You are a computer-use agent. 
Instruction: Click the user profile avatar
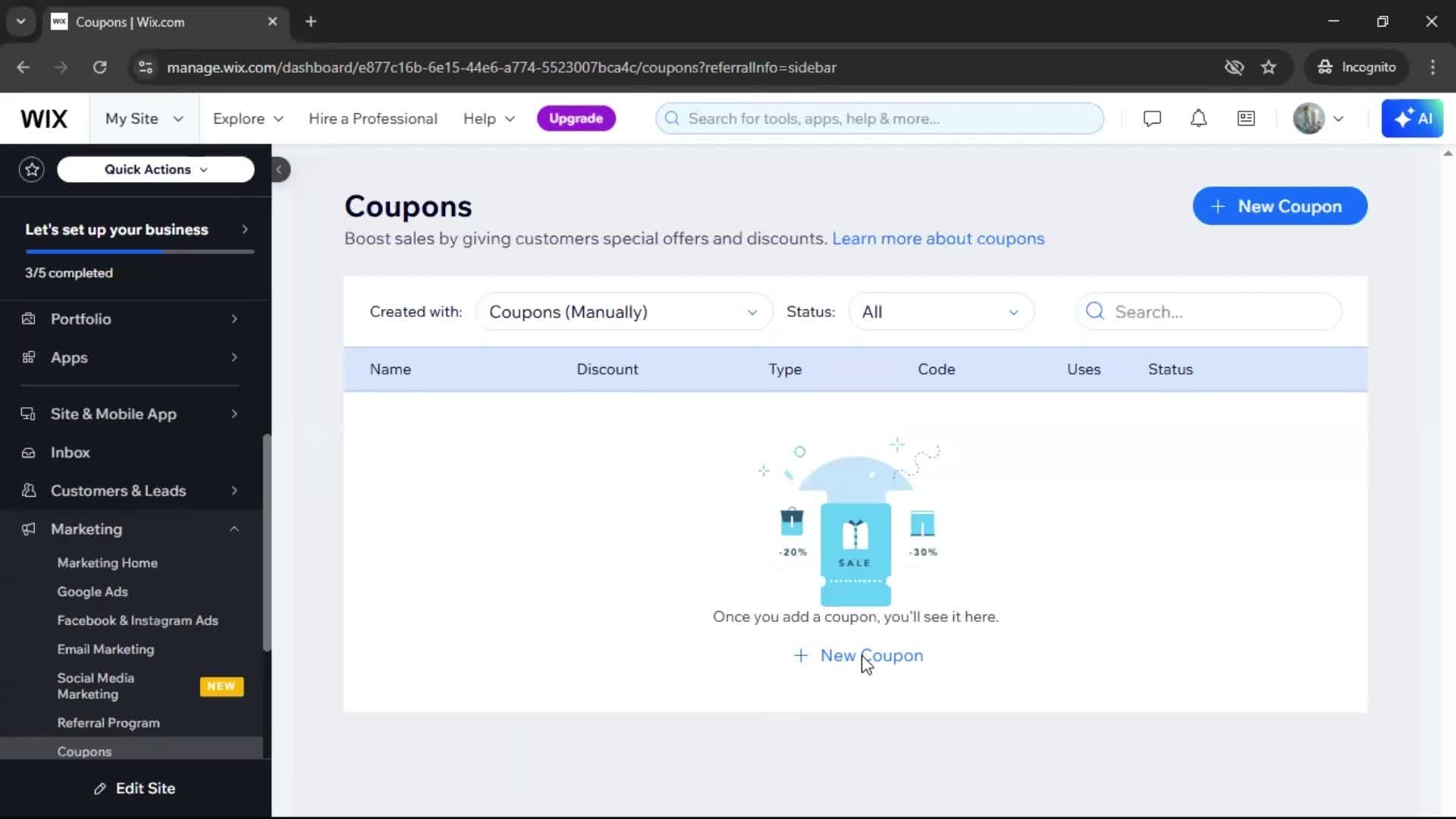[x=1309, y=119]
